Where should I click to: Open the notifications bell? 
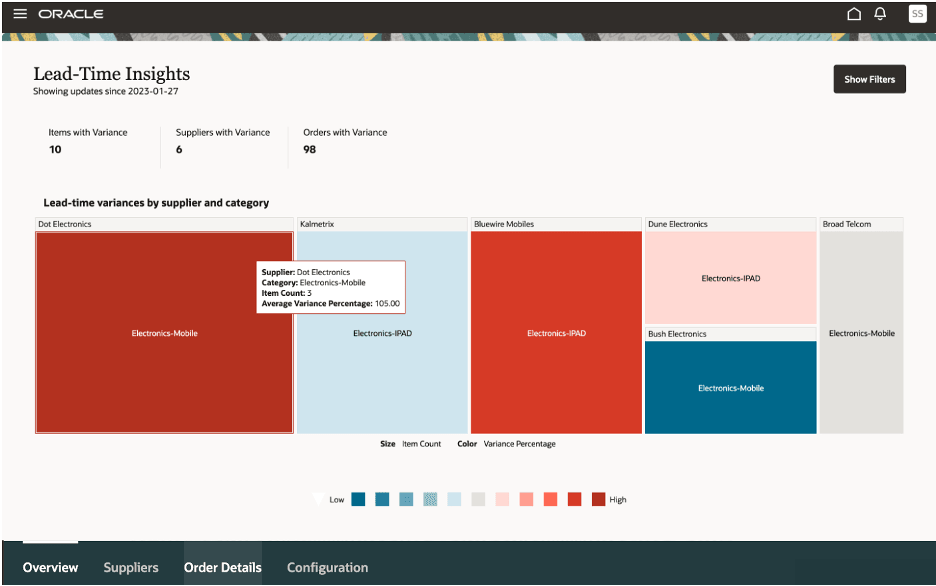(x=880, y=14)
